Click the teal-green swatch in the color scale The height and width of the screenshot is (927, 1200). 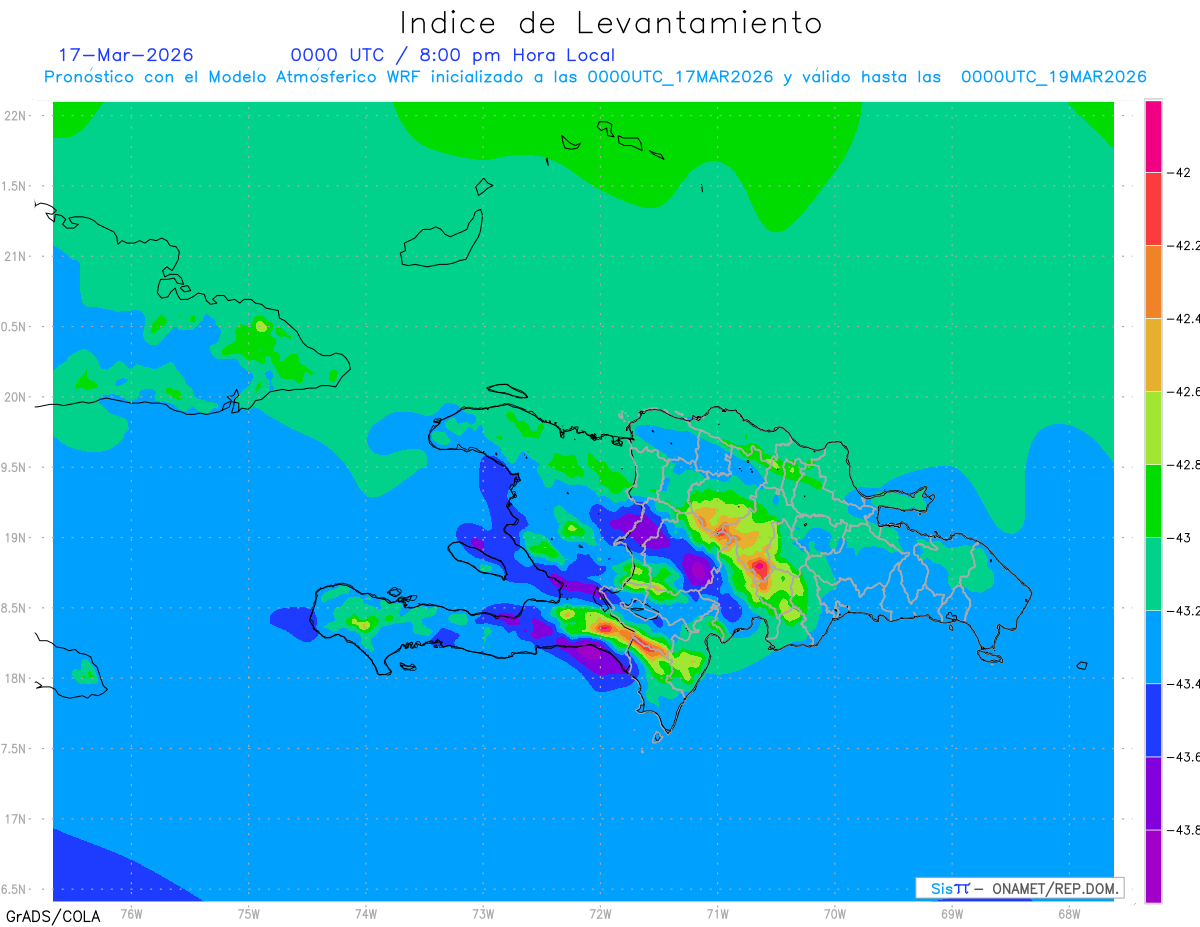pos(1153,574)
